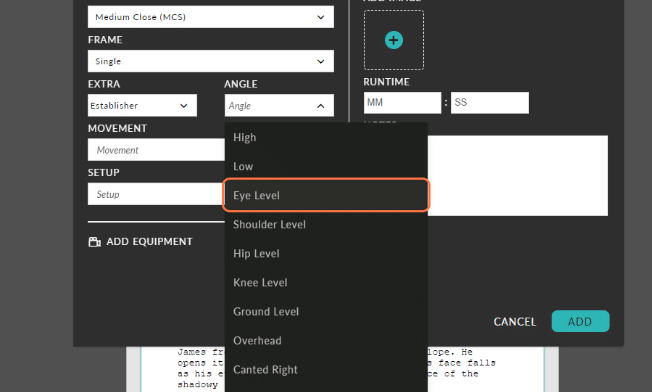
Task: Collapse the Angle dropdown via its chevron
Action: click(321, 106)
